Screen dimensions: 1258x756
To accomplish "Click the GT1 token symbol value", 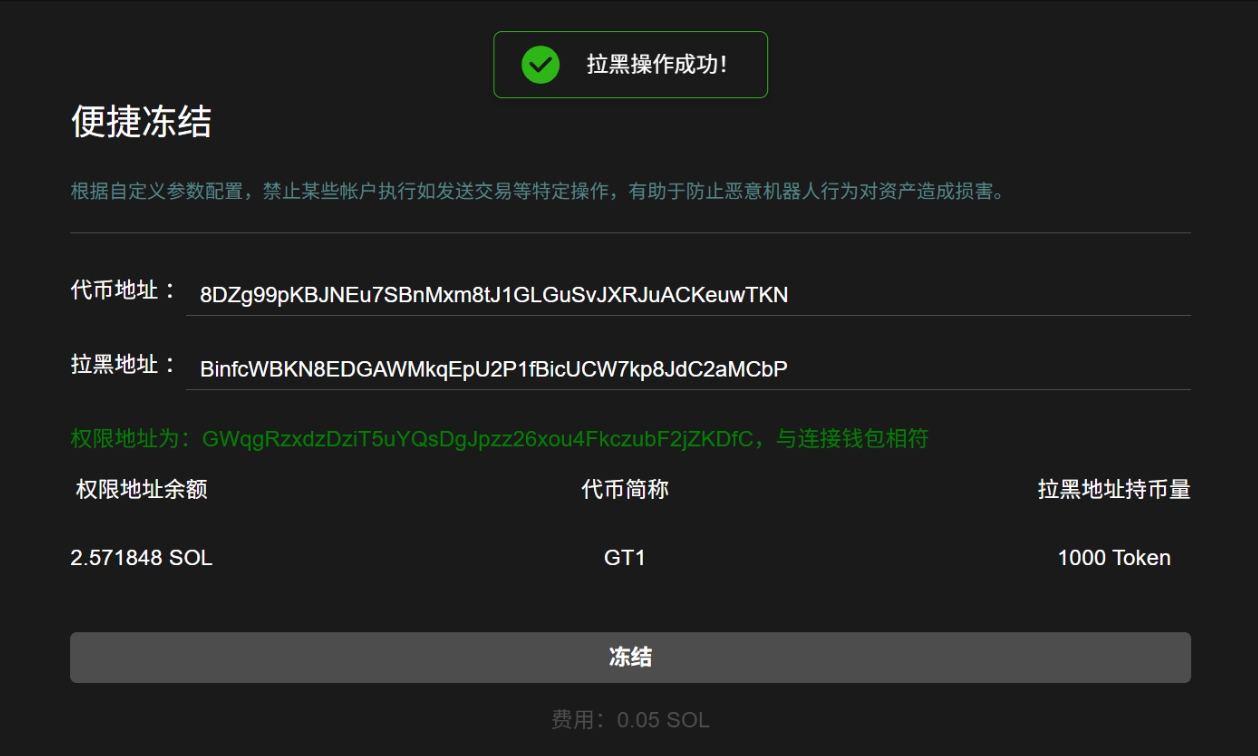I will (x=625, y=558).
